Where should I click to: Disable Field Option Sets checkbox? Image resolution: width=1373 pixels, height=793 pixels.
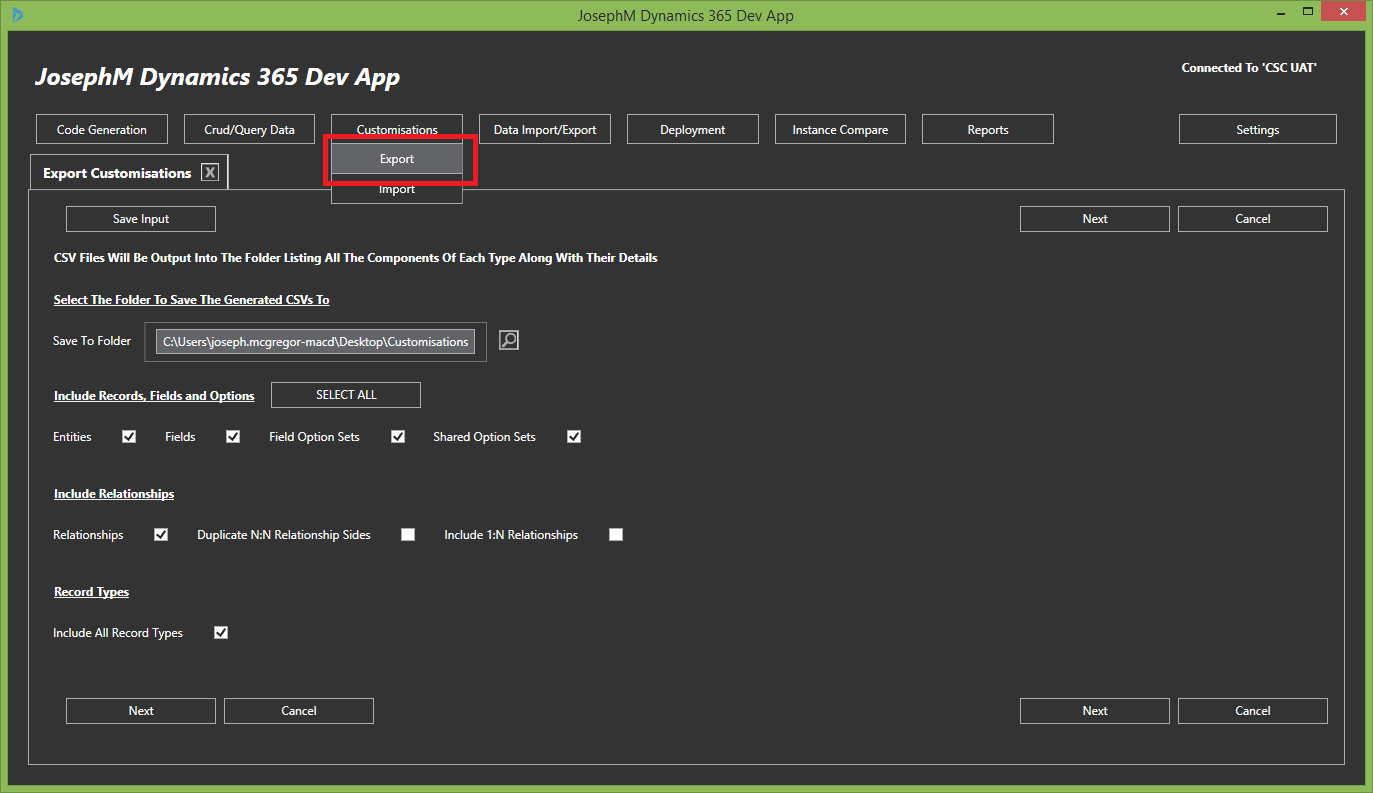(x=398, y=437)
